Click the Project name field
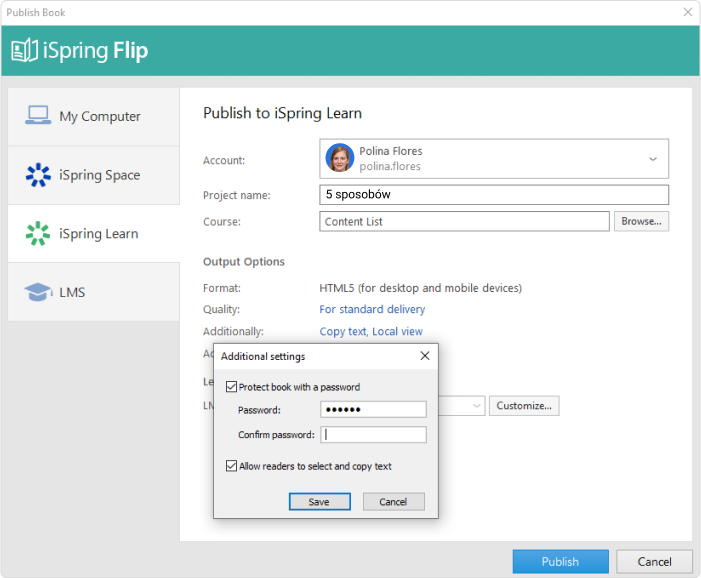 pyautogui.click(x=494, y=194)
